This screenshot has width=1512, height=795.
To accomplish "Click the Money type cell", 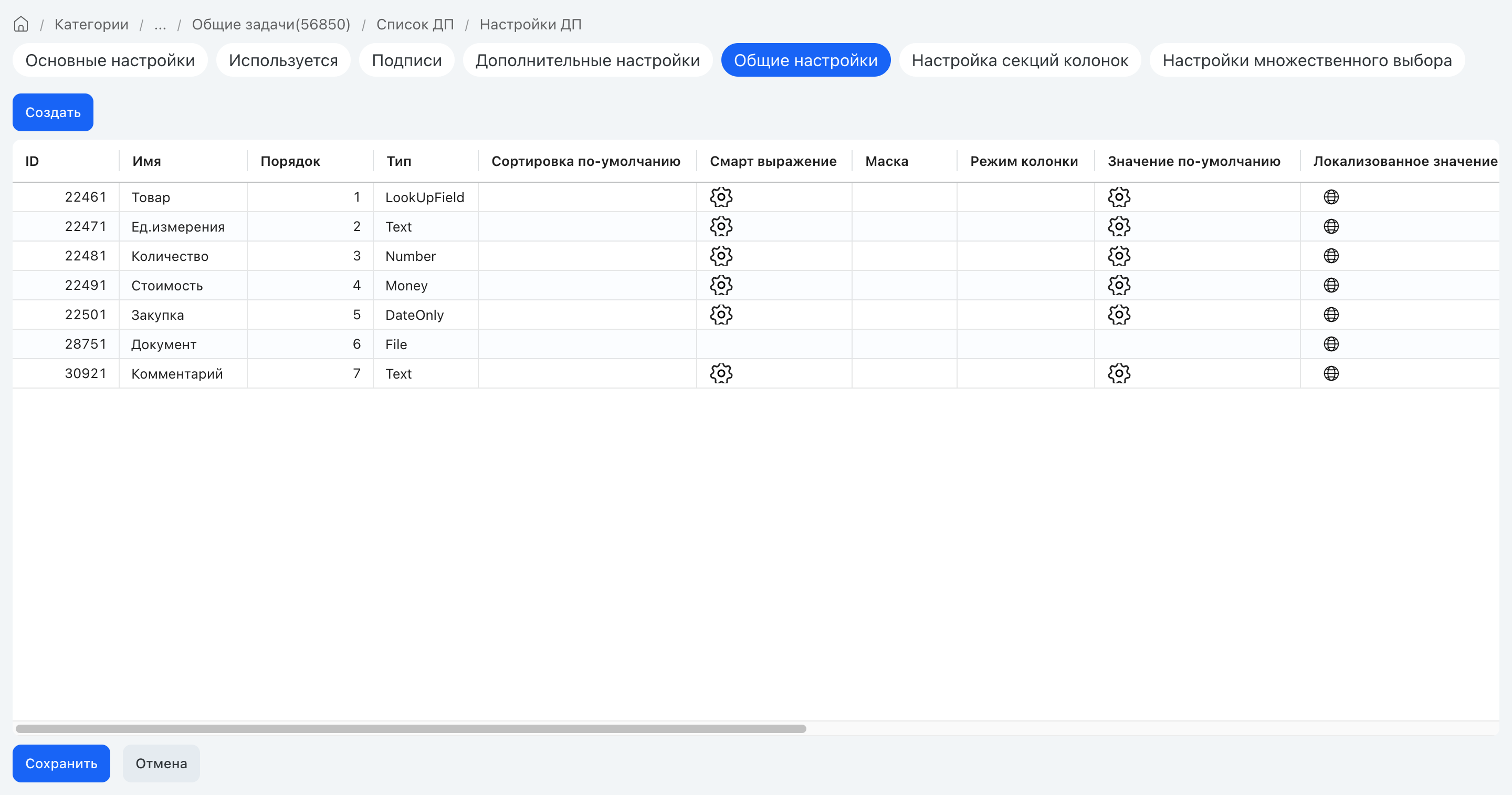I will point(426,285).
